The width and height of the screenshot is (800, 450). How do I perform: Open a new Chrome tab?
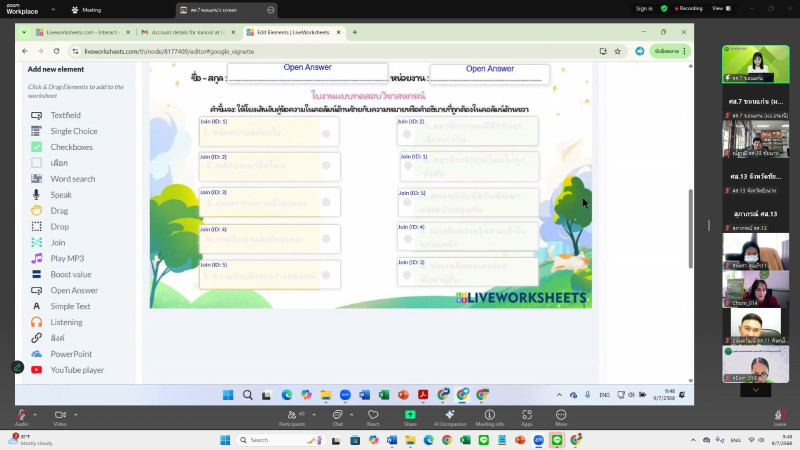click(355, 32)
